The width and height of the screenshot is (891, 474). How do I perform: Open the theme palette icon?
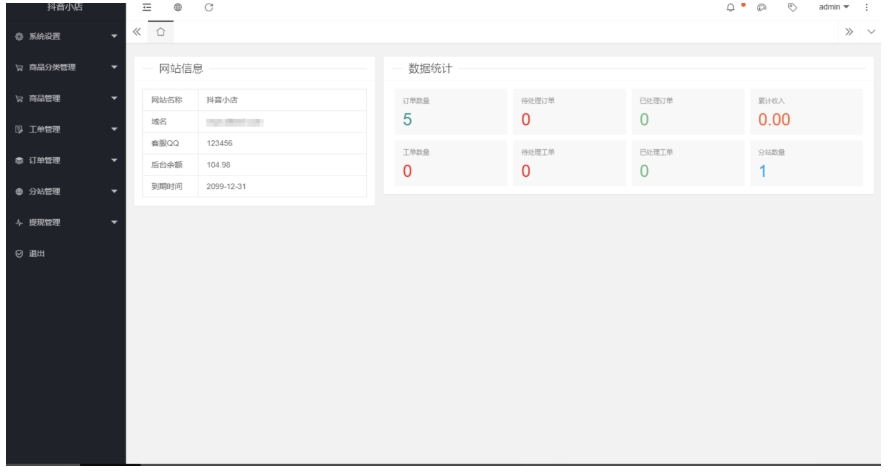[762, 8]
